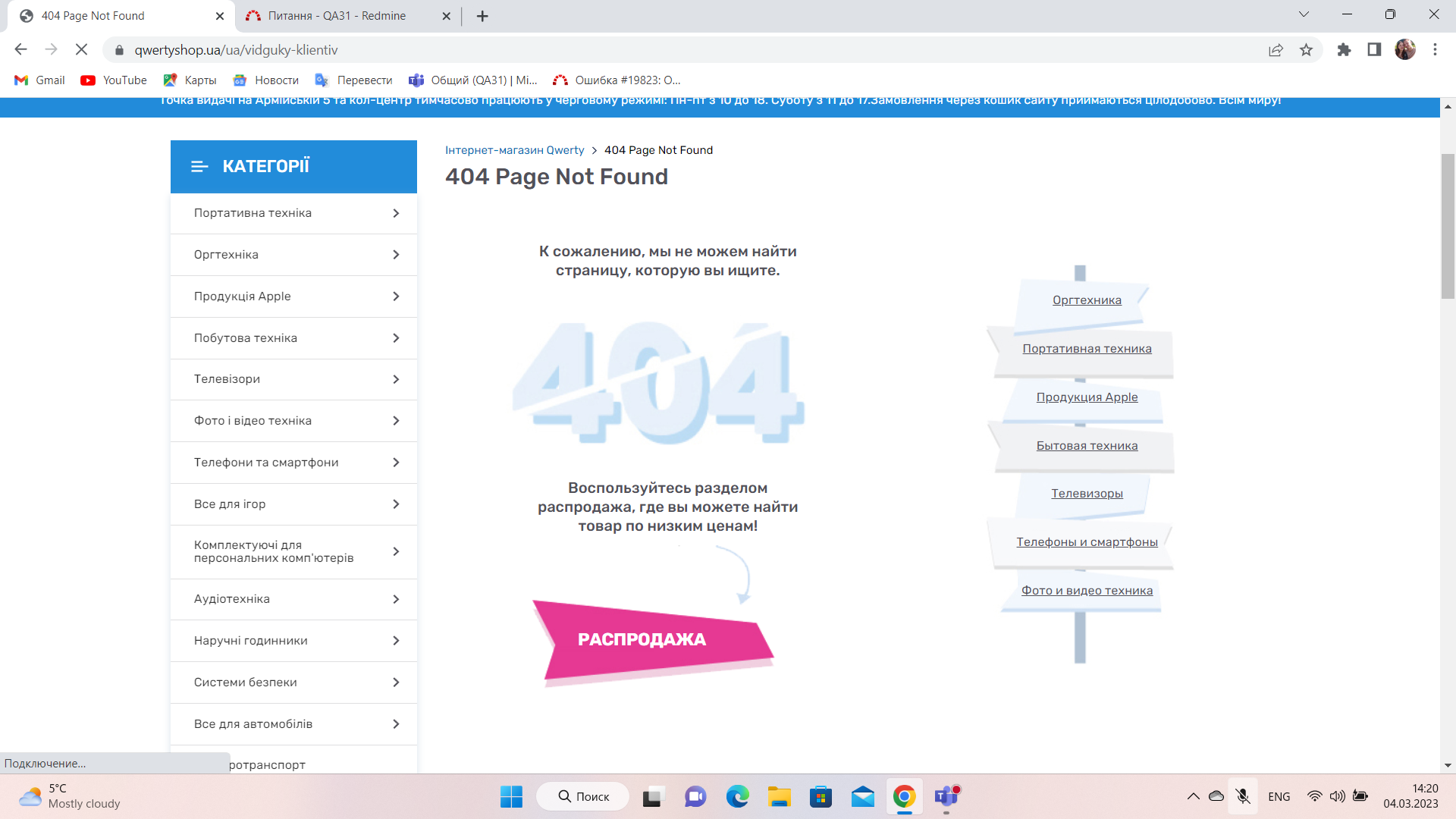Click the Інтернет-магазин Qwerty breadcrumb link
Image resolution: width=1456 pixels, height=819 pixels.
pyautogui.click(x=514, y=150)
